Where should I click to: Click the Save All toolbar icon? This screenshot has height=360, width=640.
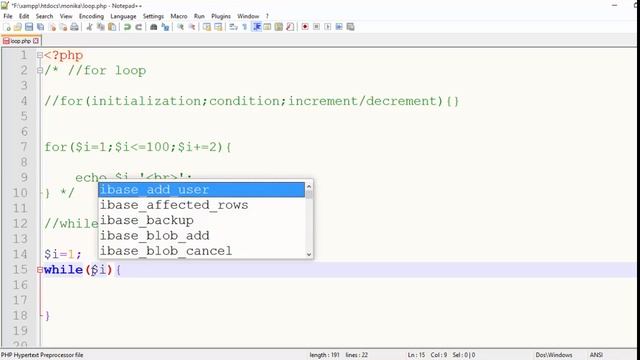[x=40, y=27]
